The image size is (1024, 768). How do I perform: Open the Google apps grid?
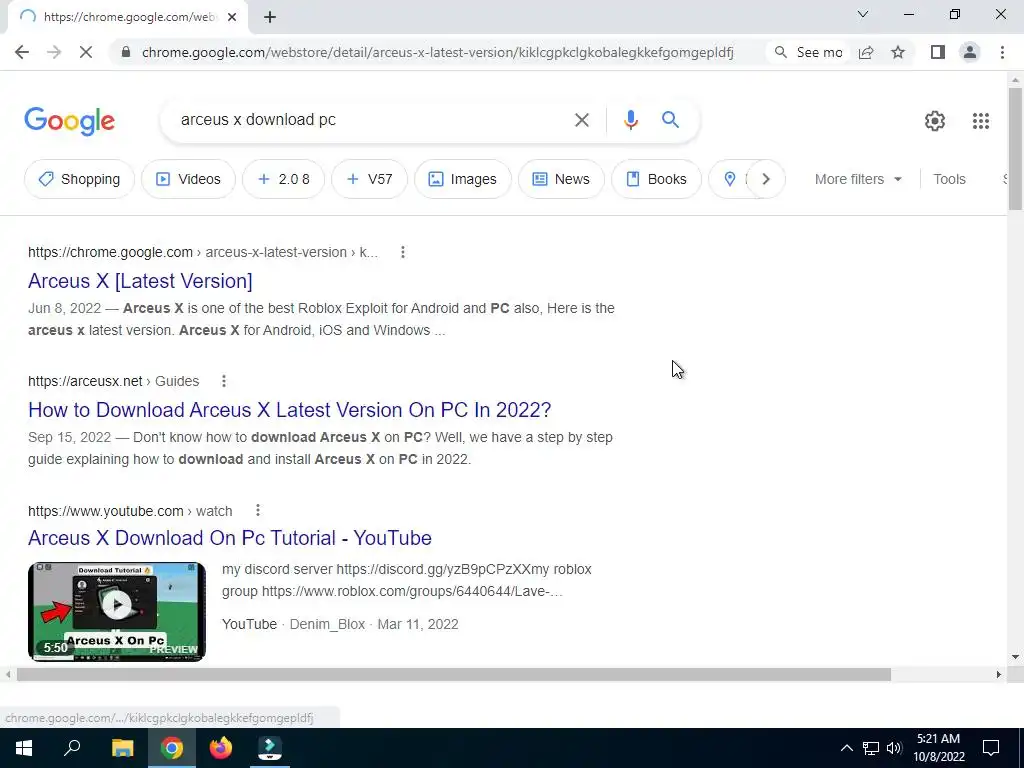point(980,121)
